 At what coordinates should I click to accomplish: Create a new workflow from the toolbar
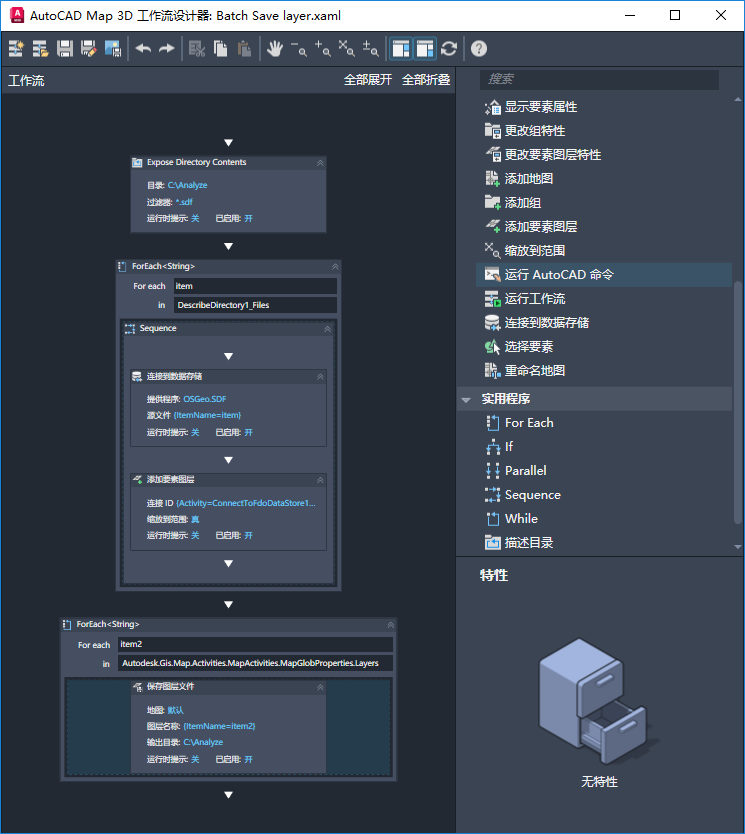pos(16,49)
